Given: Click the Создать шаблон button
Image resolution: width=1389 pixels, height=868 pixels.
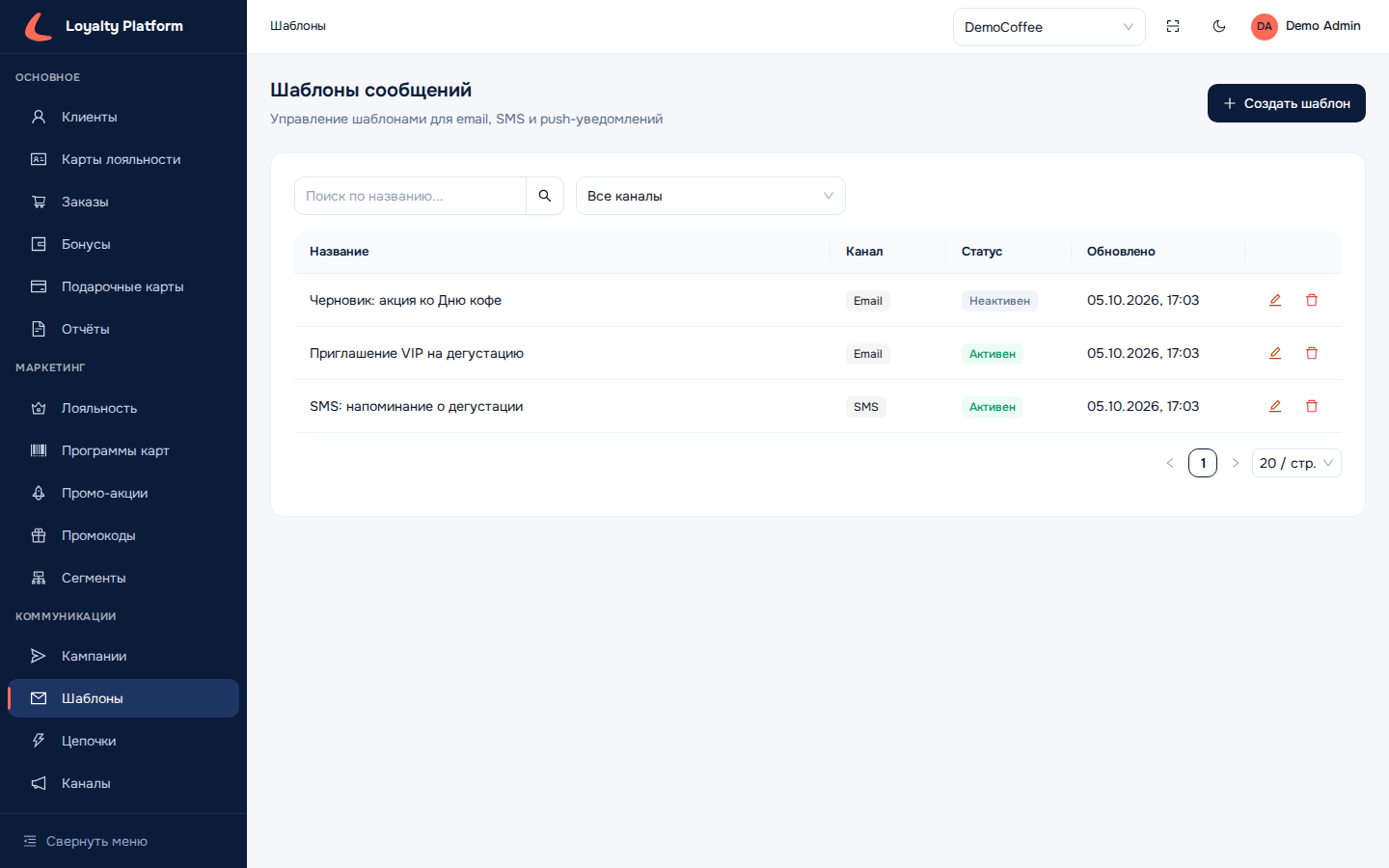Looking at the screenshot, I should pyautogui.click(x=1287, y=103).
